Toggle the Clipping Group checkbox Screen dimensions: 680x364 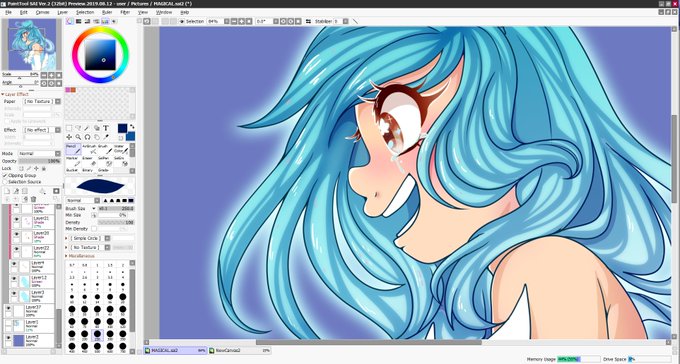(x=5, y=176)
